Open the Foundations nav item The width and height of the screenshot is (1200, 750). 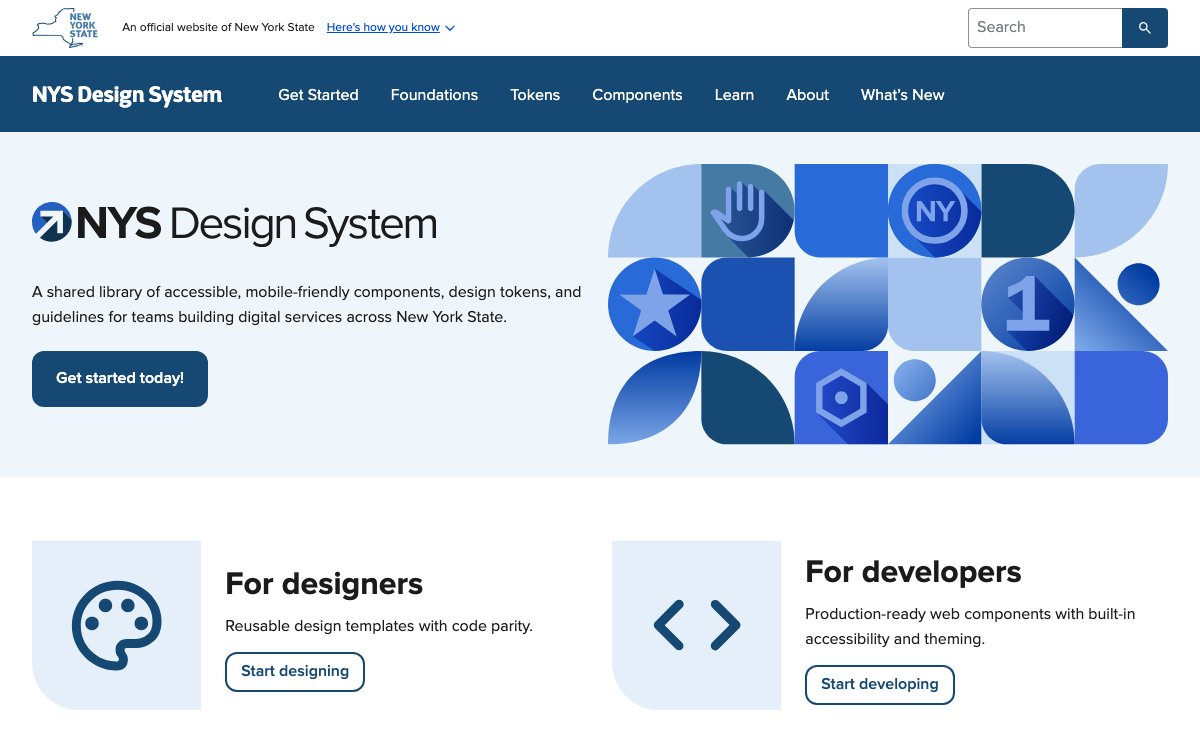click(x=434, y=95)
